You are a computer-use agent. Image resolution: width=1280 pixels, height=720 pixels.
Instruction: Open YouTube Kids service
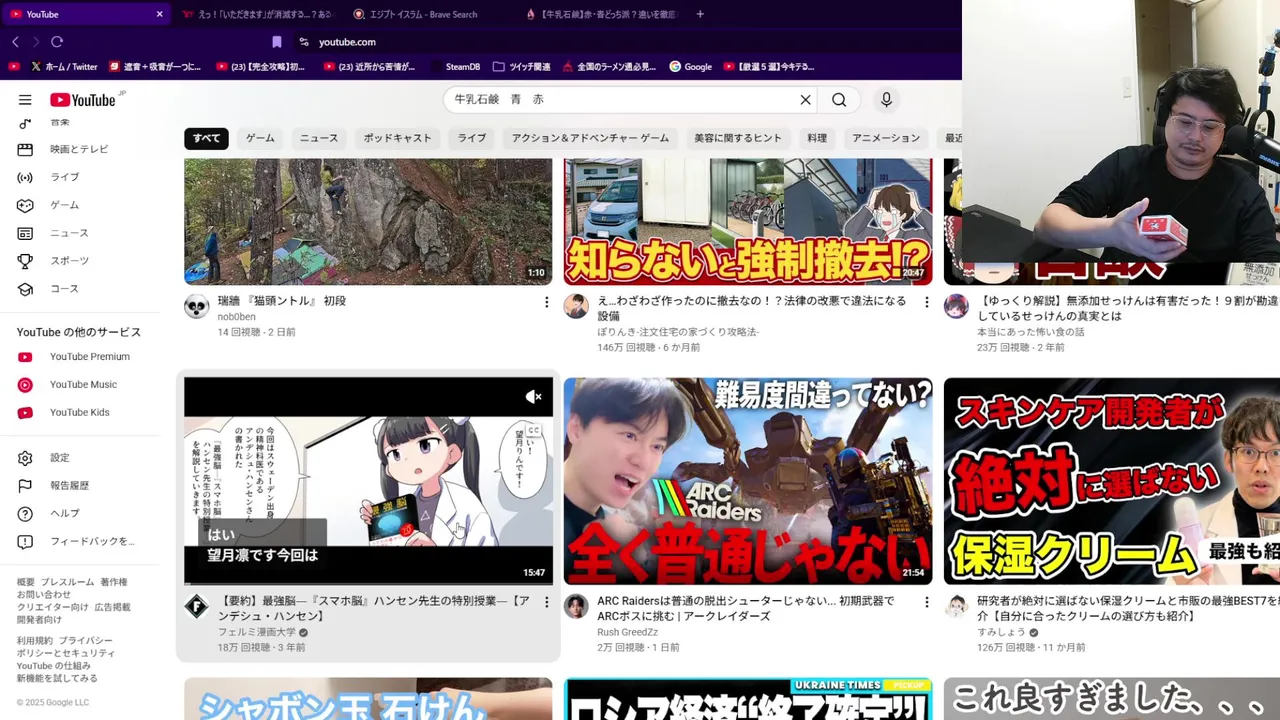[78, 412]
